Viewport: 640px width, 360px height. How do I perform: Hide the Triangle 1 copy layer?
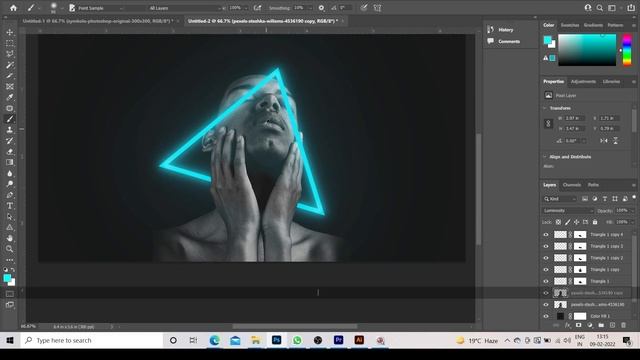tap(546, 269)
